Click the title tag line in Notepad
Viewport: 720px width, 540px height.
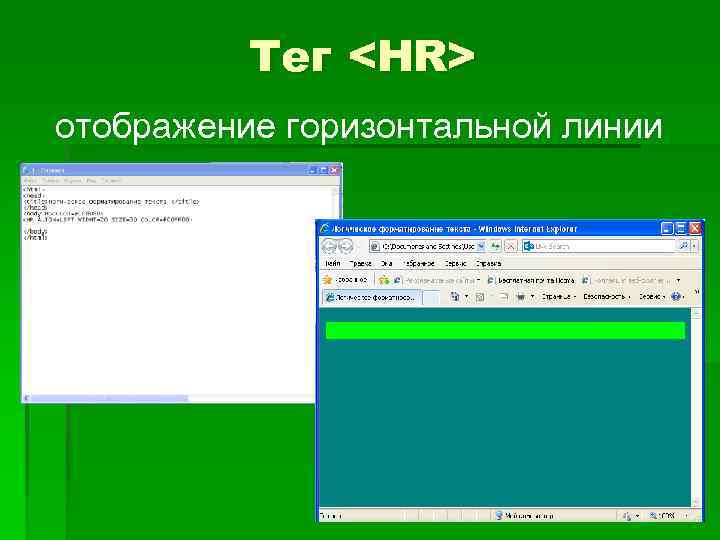click(x=112, y=202)
